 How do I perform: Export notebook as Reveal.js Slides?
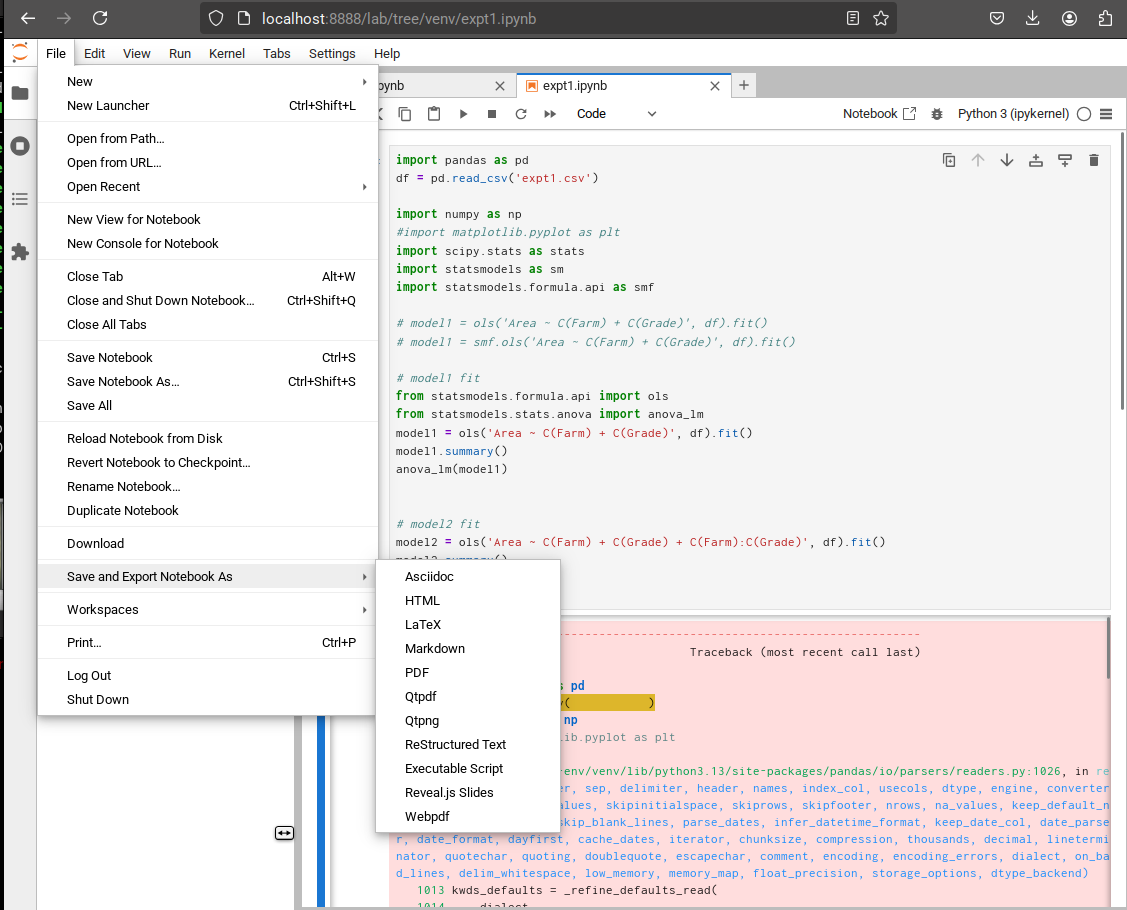(x=468, y=793)
